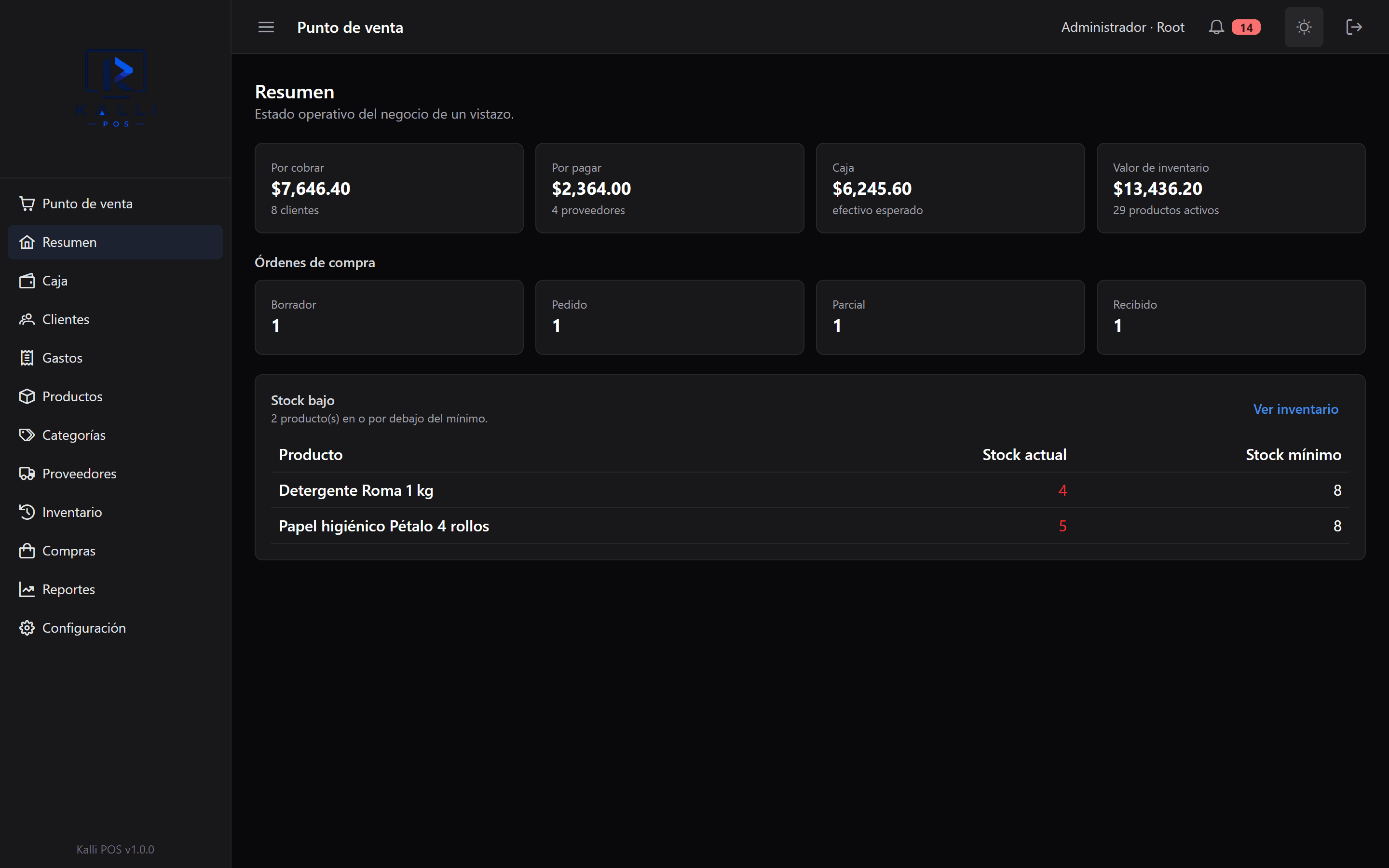1389x868 pixels.
Task: Click the Ver inventario link
Action: coord(1295,409)
